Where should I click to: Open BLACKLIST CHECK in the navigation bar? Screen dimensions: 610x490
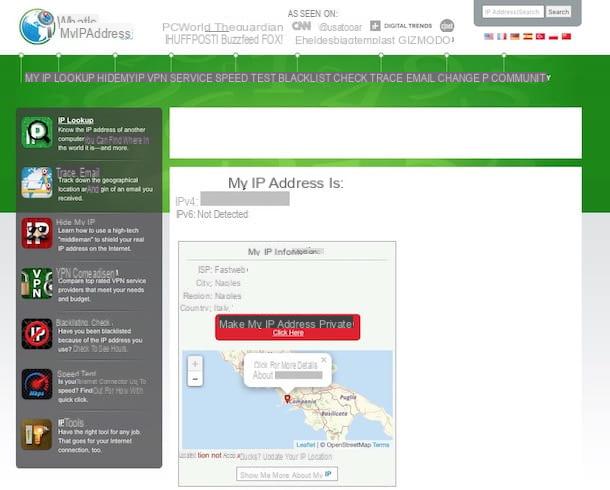tap(323, 78)
